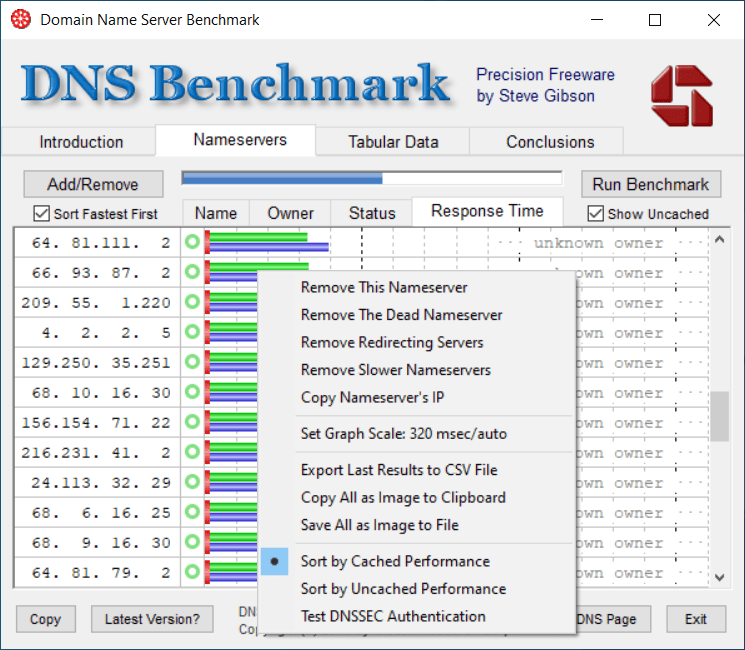The width and height of the screenshot is (745, 650).
Task: Open the DNS Page button
Action: [613, 619]
